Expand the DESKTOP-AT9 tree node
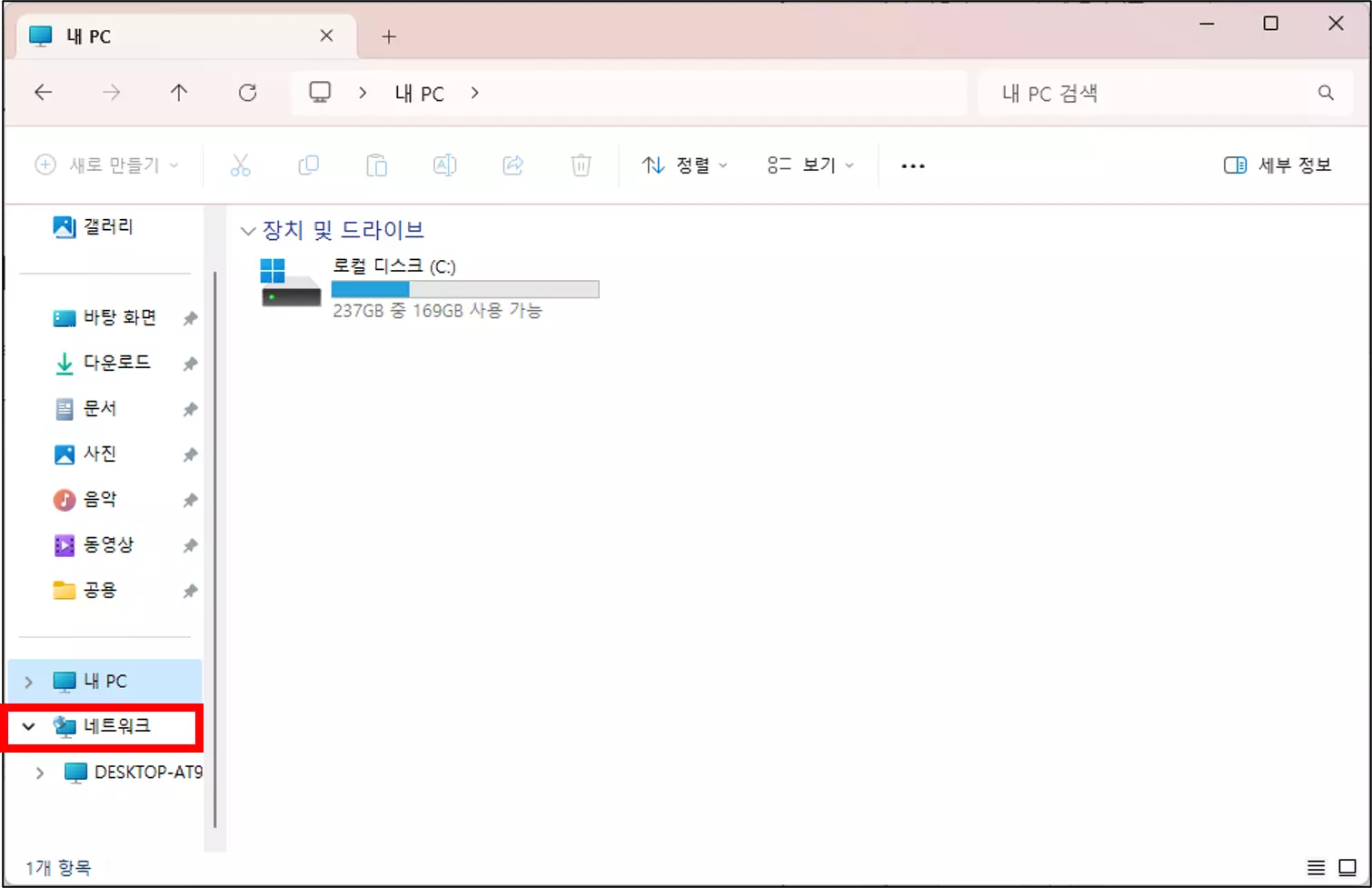This screenshot has width=1372, height=888. click(40, 773)
